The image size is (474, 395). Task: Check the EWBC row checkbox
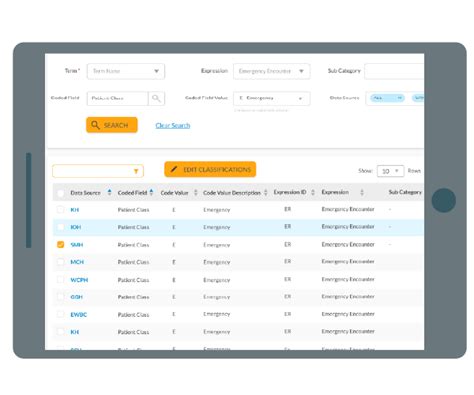tap(60, 314)
